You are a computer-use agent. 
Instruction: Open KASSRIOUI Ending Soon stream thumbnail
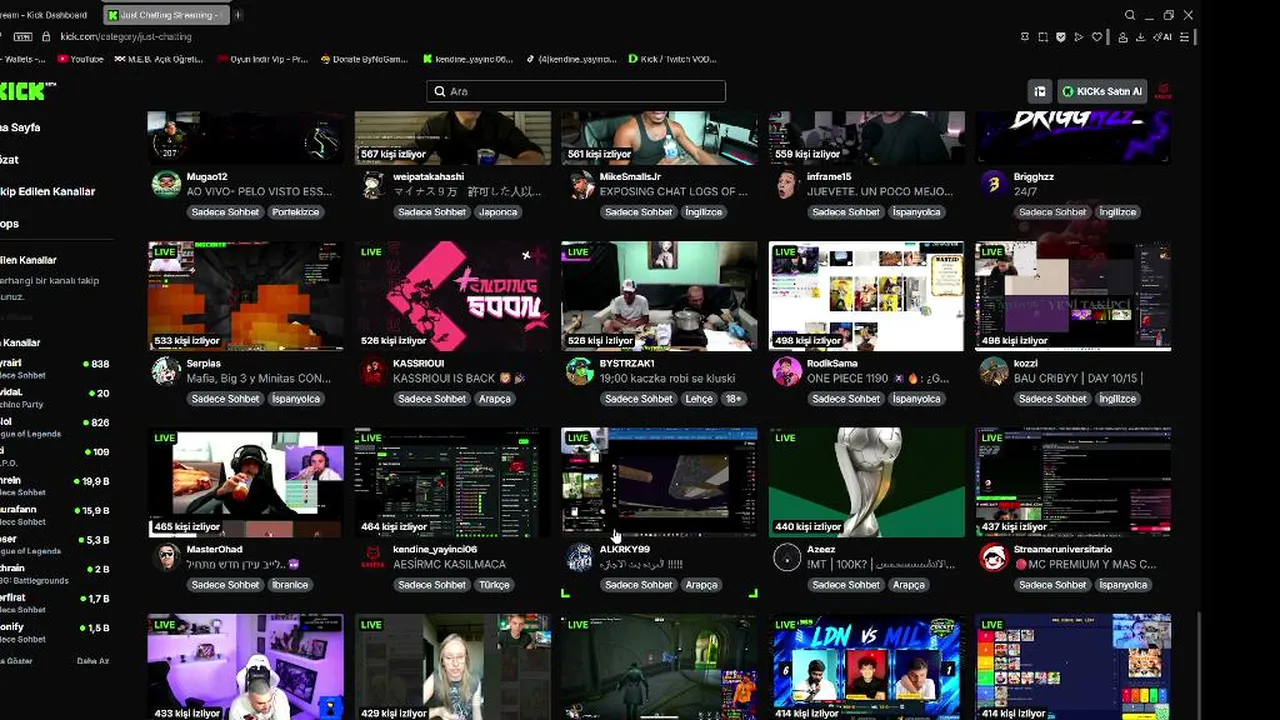pos(453,296)
